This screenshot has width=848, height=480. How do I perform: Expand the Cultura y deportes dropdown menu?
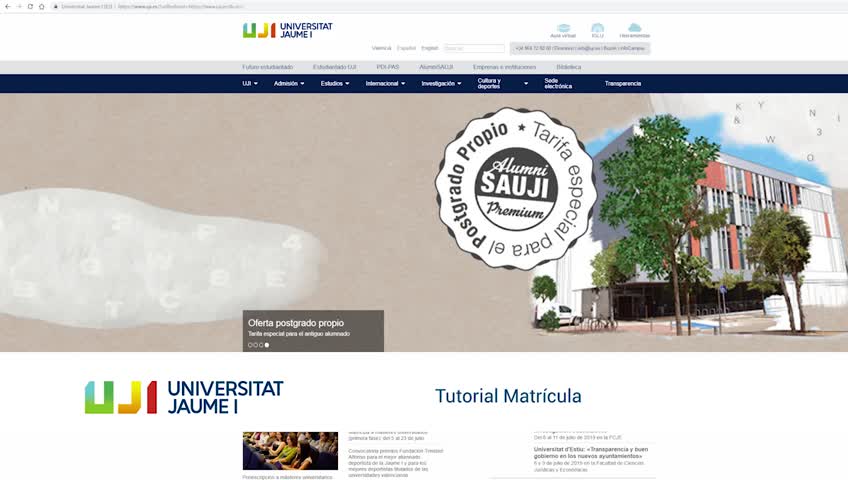tap(502, 84)
